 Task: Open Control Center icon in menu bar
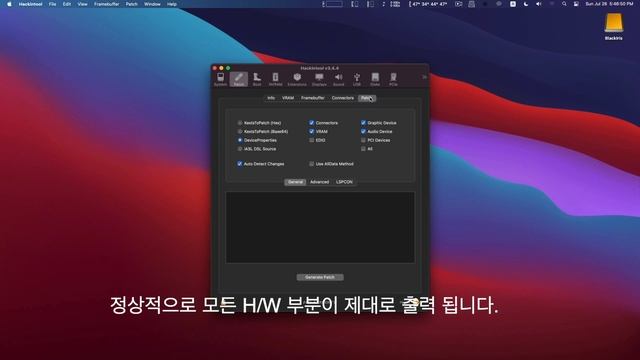pyautogui.click(x=576, y=4)
